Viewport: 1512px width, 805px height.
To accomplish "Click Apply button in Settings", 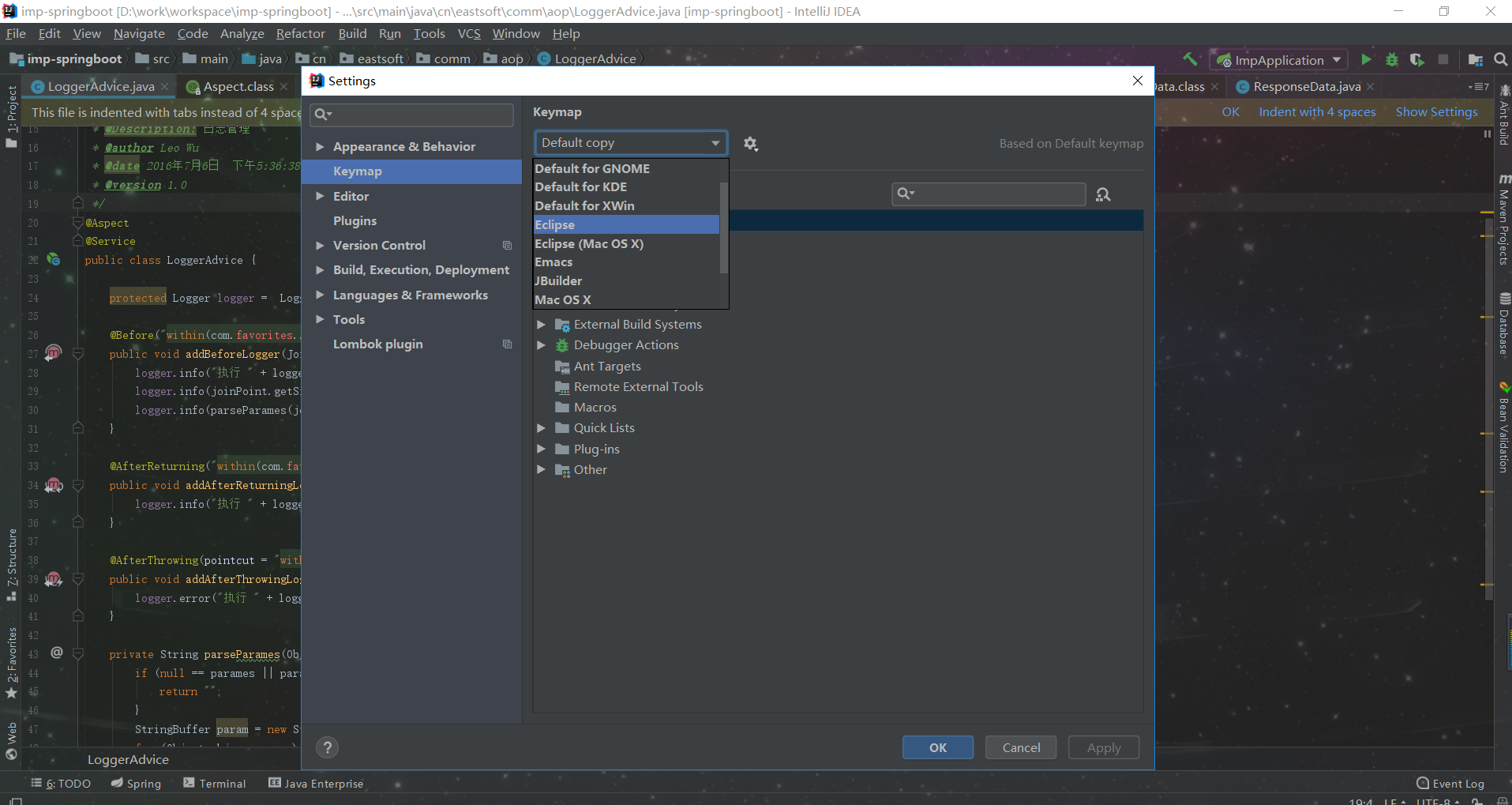I will (x=1104, y=747).
